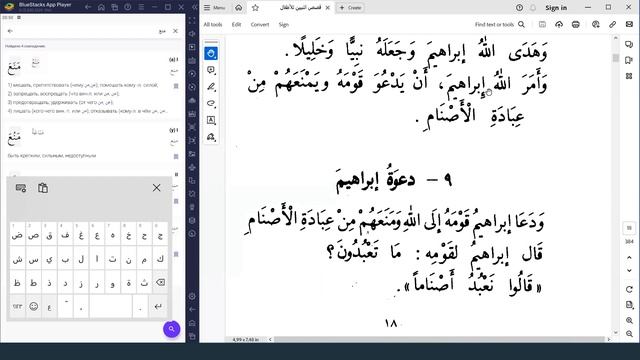Open the Convert menu item

tap(260, 24)
